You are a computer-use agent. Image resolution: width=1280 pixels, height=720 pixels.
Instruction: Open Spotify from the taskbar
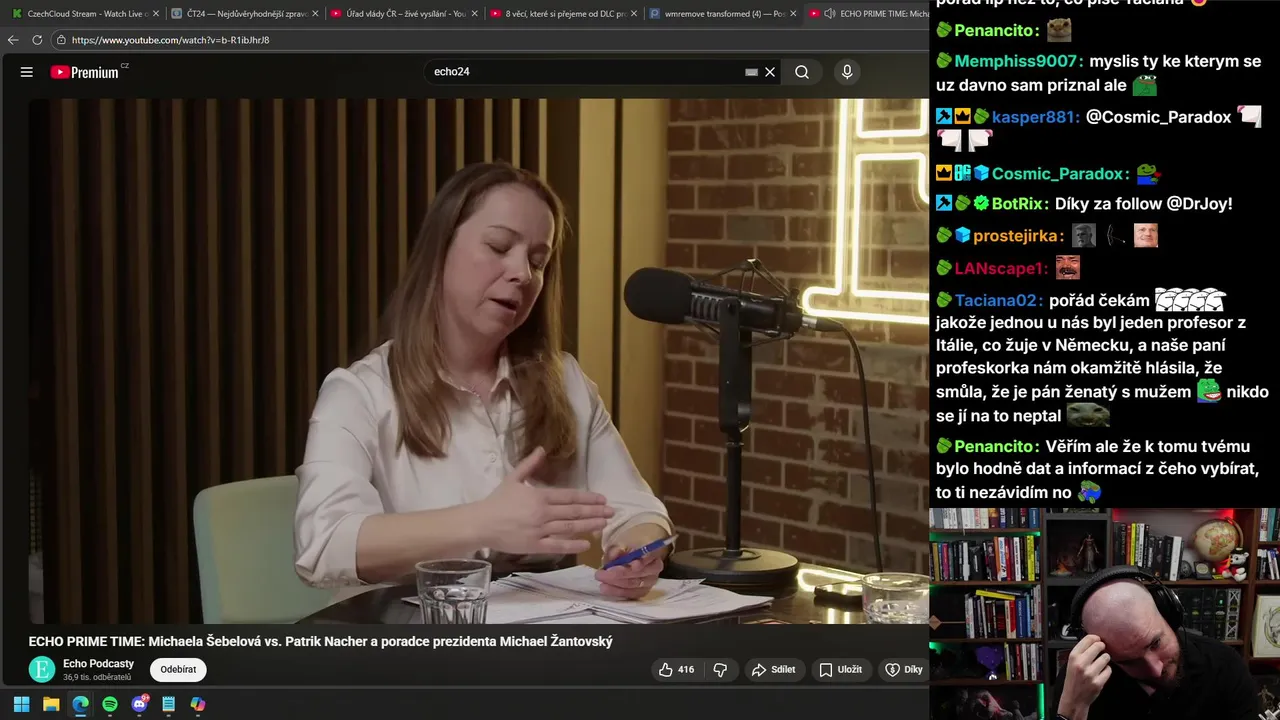(110, 704)
